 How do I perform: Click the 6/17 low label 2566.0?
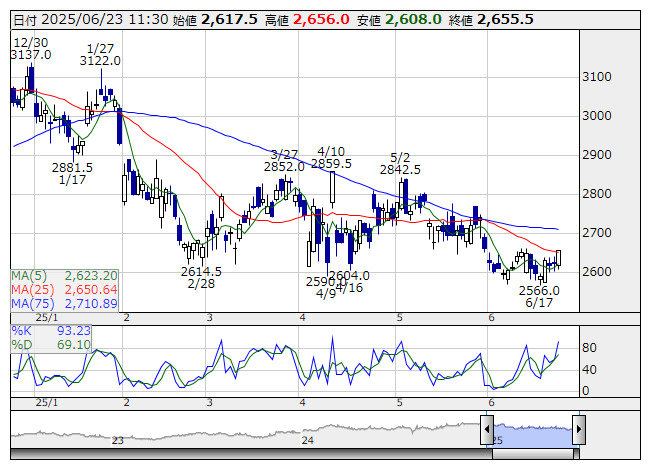pyautogui.click(x=539, y=290)
